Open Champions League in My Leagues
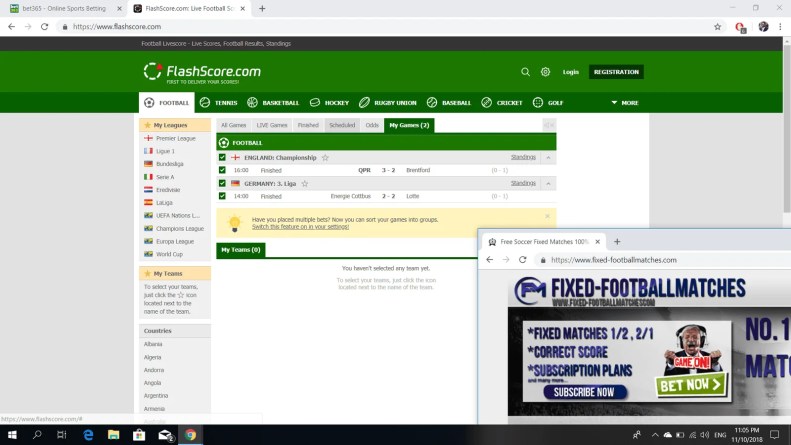Image resolution: width=791 pixels, height=445 pixels. pos(180,229)
